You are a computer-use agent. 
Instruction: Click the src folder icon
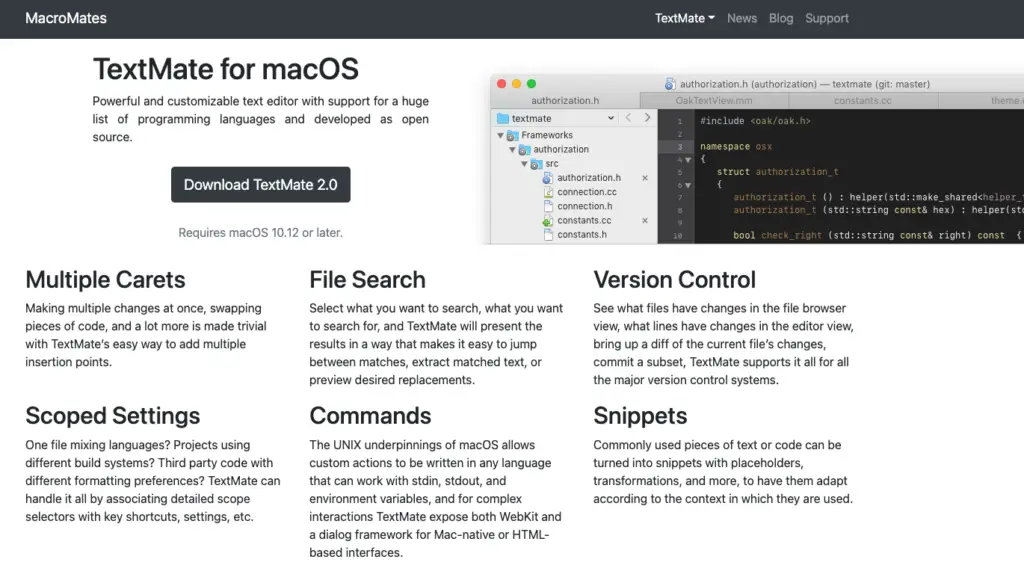coord(536,164)
